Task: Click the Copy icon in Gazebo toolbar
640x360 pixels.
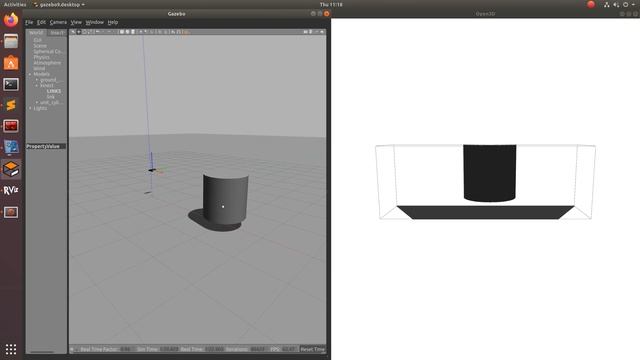Action: tap(160, 32)
